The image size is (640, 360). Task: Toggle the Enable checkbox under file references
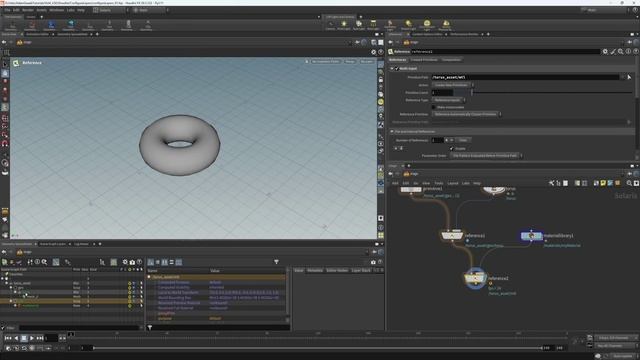(x=452, y=149)
